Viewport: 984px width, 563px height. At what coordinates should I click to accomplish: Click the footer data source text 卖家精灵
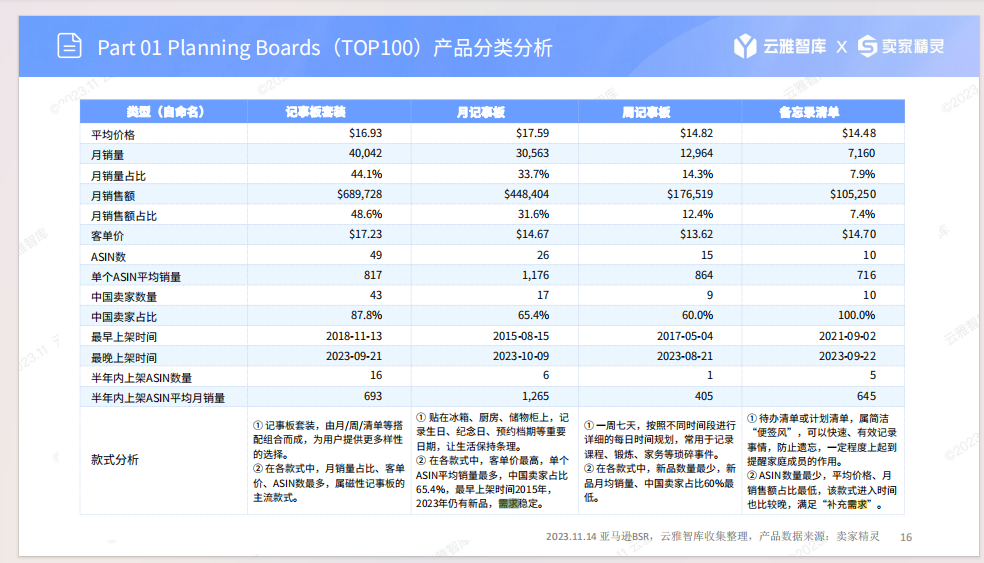[x=857, y=536]
